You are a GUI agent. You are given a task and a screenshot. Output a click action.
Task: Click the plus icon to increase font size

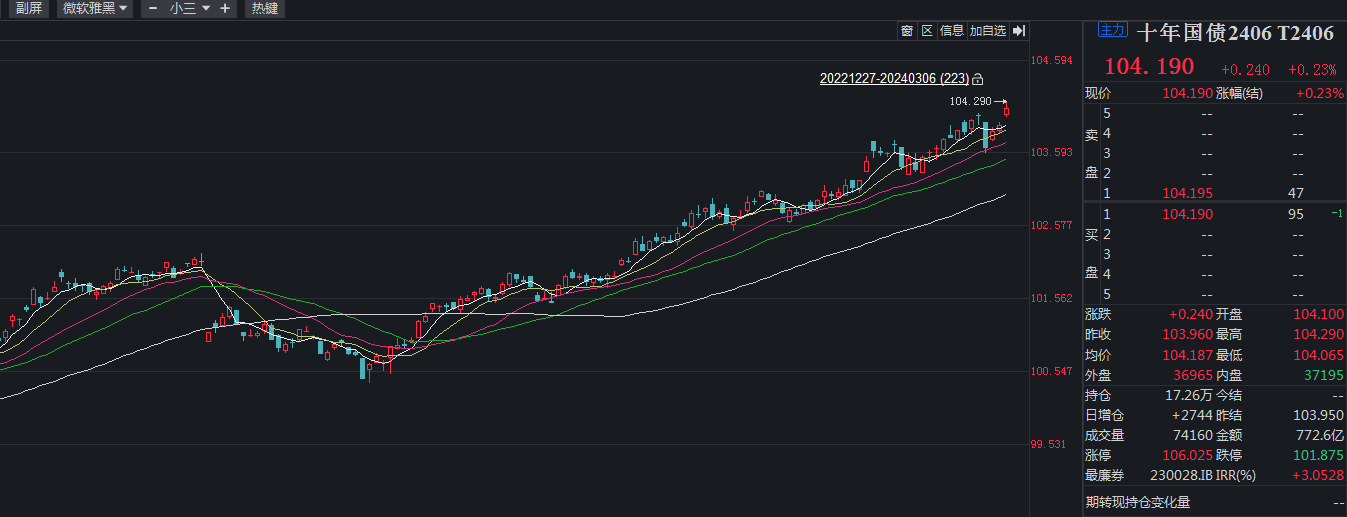224,9
